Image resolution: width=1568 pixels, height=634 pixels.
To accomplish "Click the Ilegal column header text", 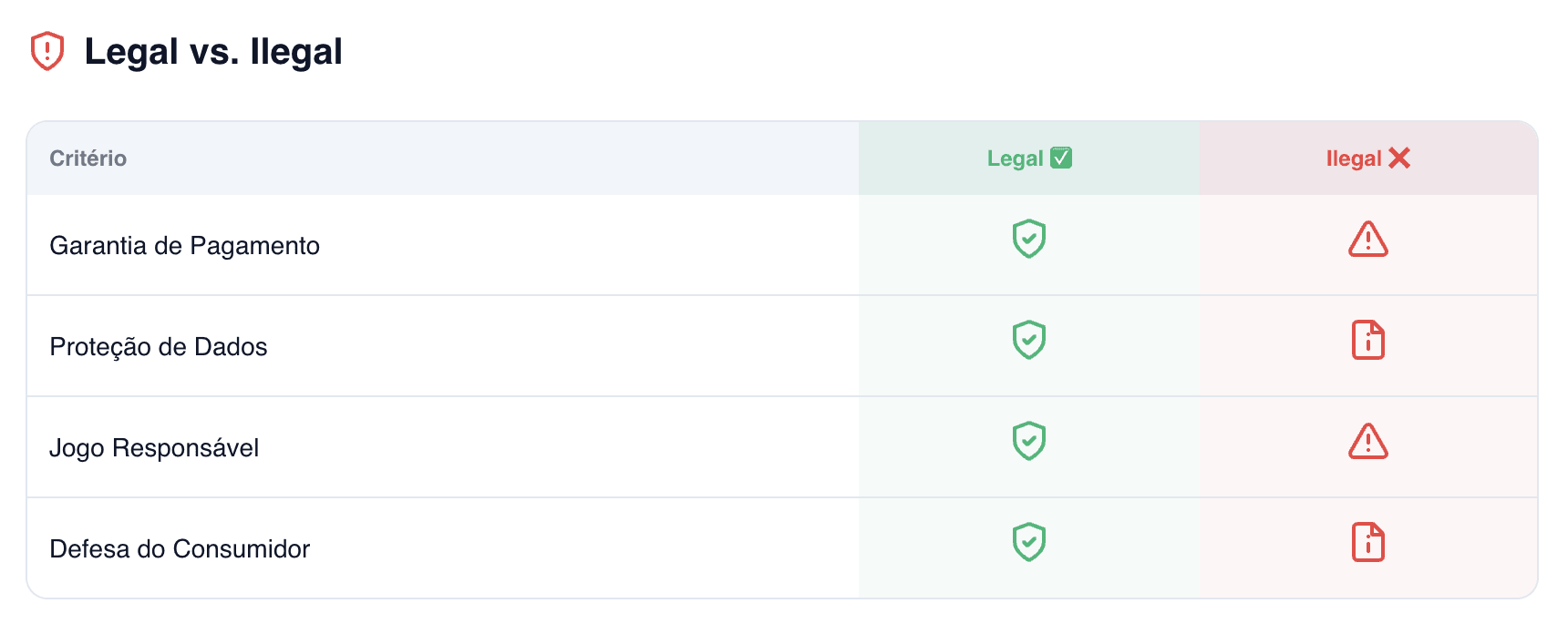I will click(1354, 158).
